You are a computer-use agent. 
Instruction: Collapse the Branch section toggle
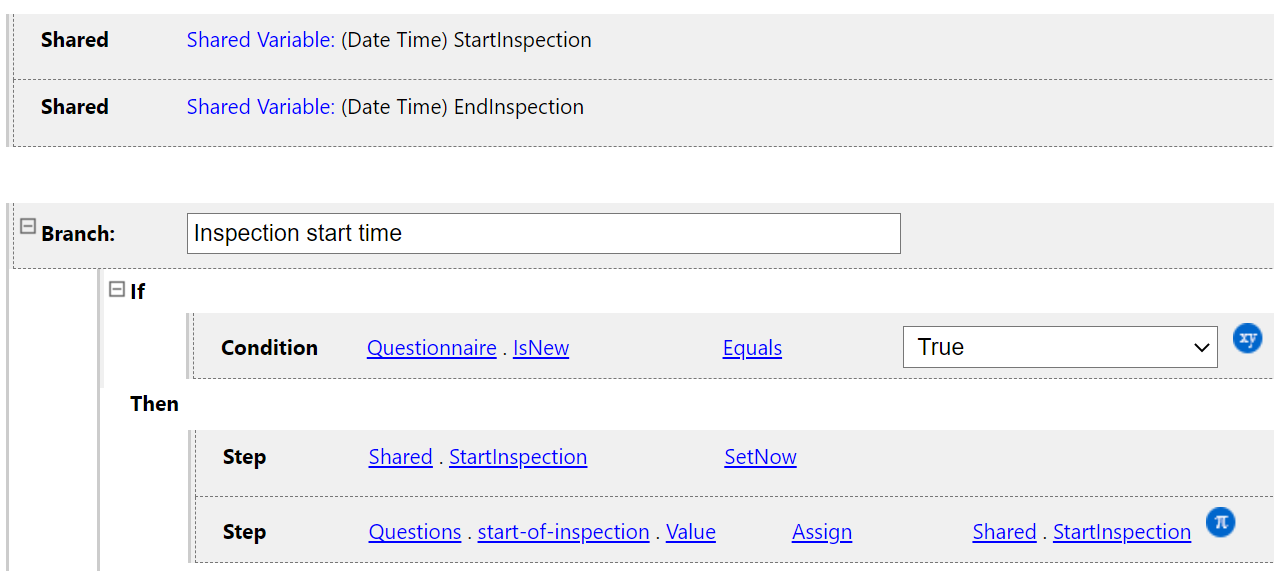click(x=28, y=227)
